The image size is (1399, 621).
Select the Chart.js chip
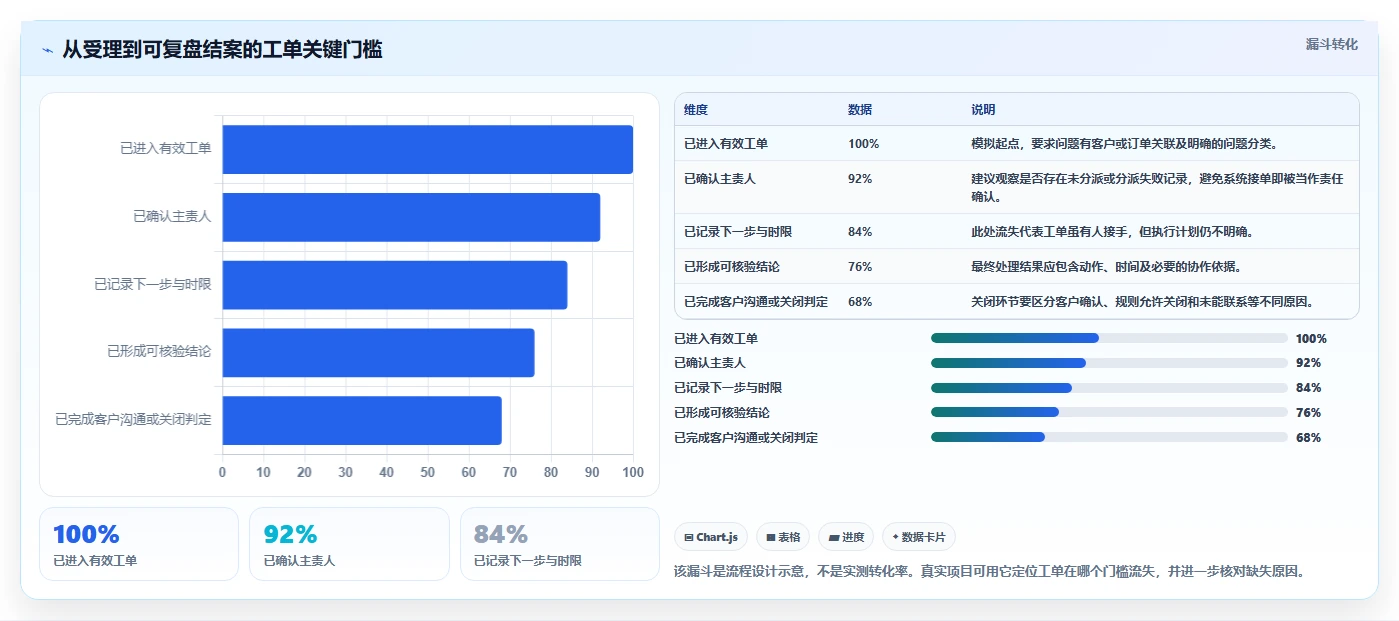tap(711, 537)
